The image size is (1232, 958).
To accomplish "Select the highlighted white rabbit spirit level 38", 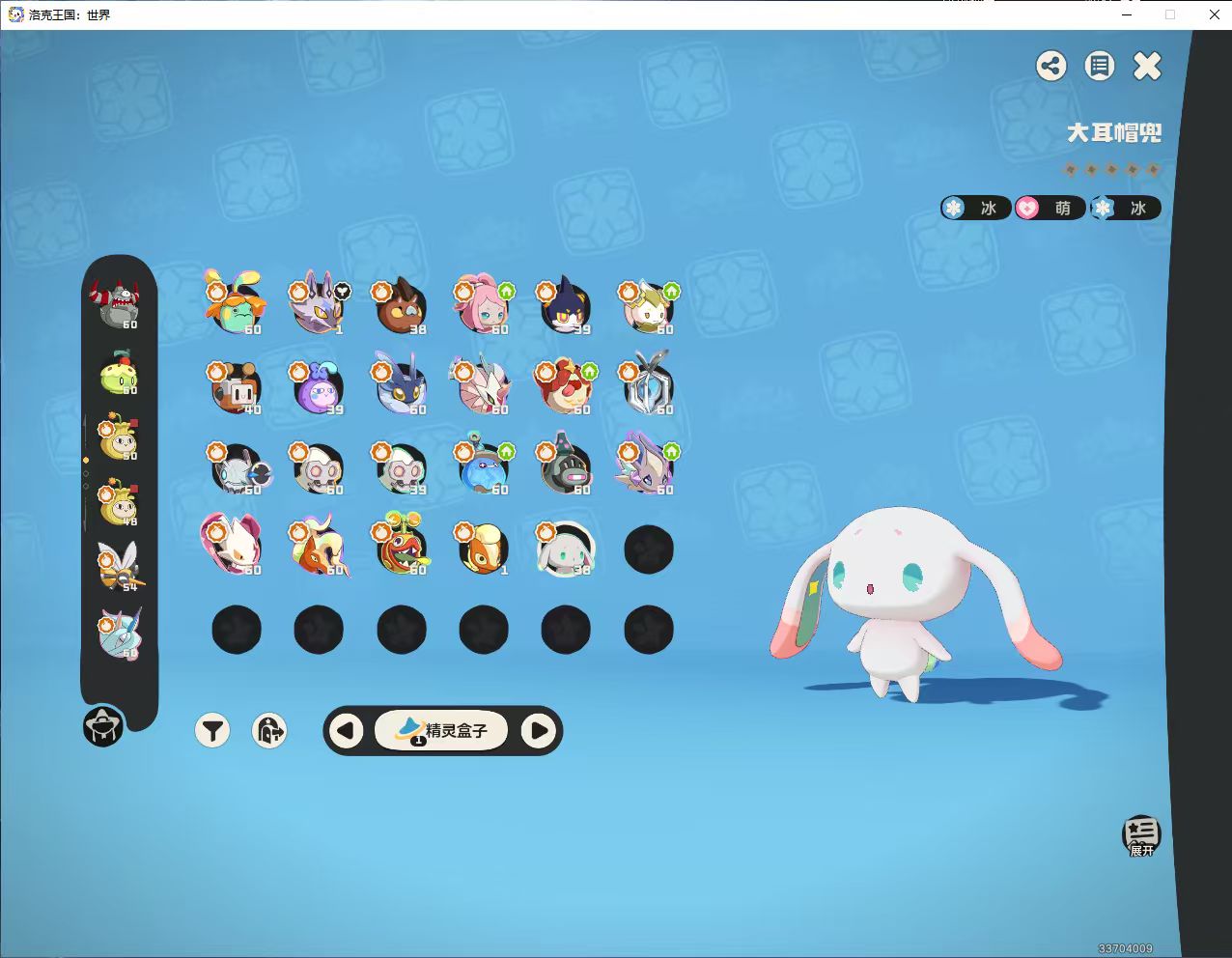I will pyautogui.click(x=566, y=549).
